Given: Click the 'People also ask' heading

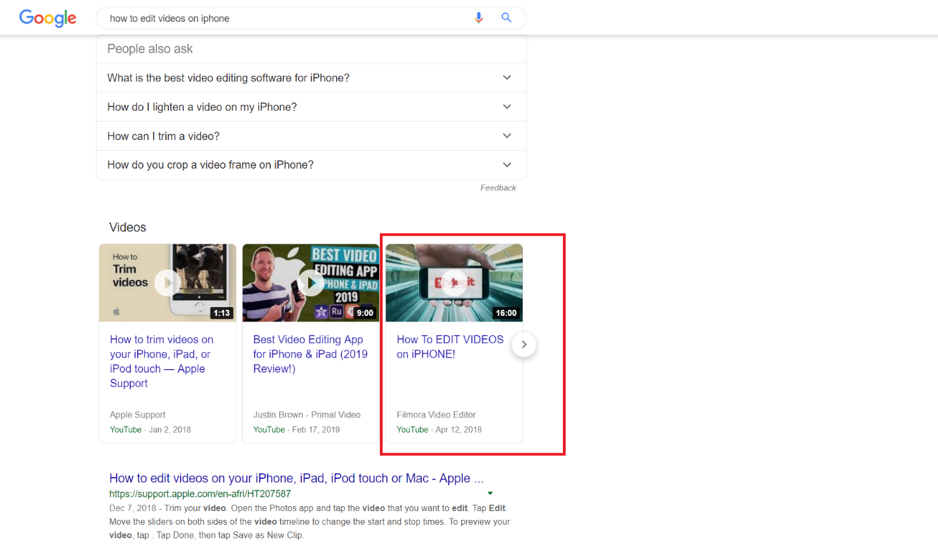Looking at the screenshot, I should (150, 49).
